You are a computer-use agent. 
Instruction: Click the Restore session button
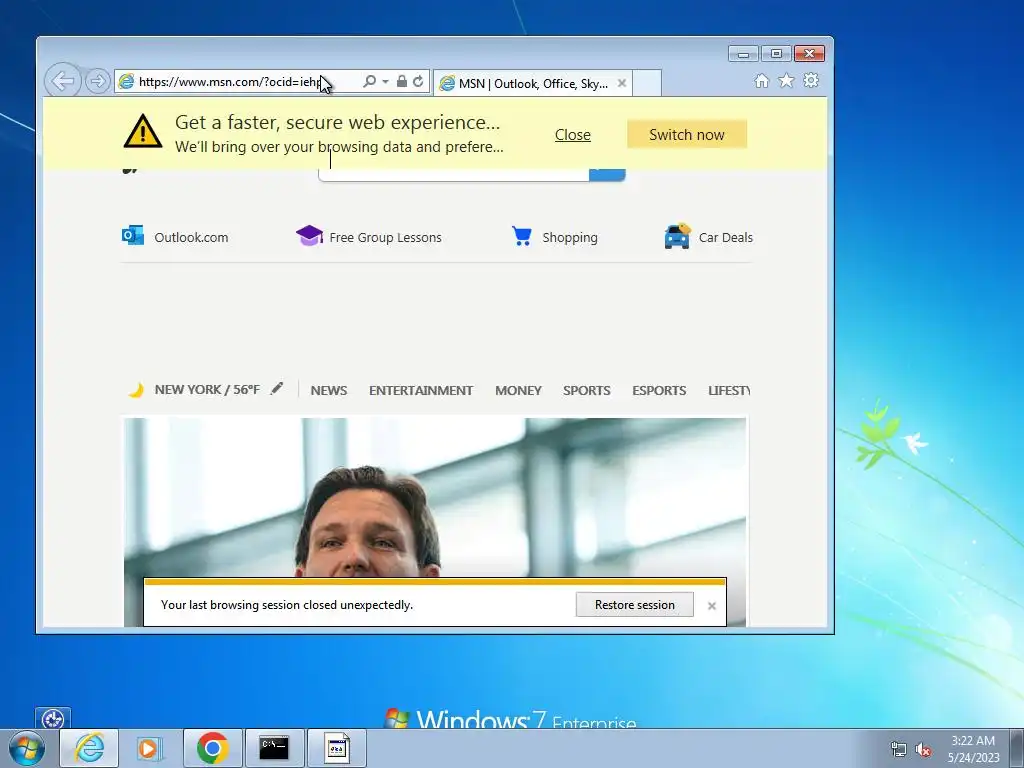(634, 605)
